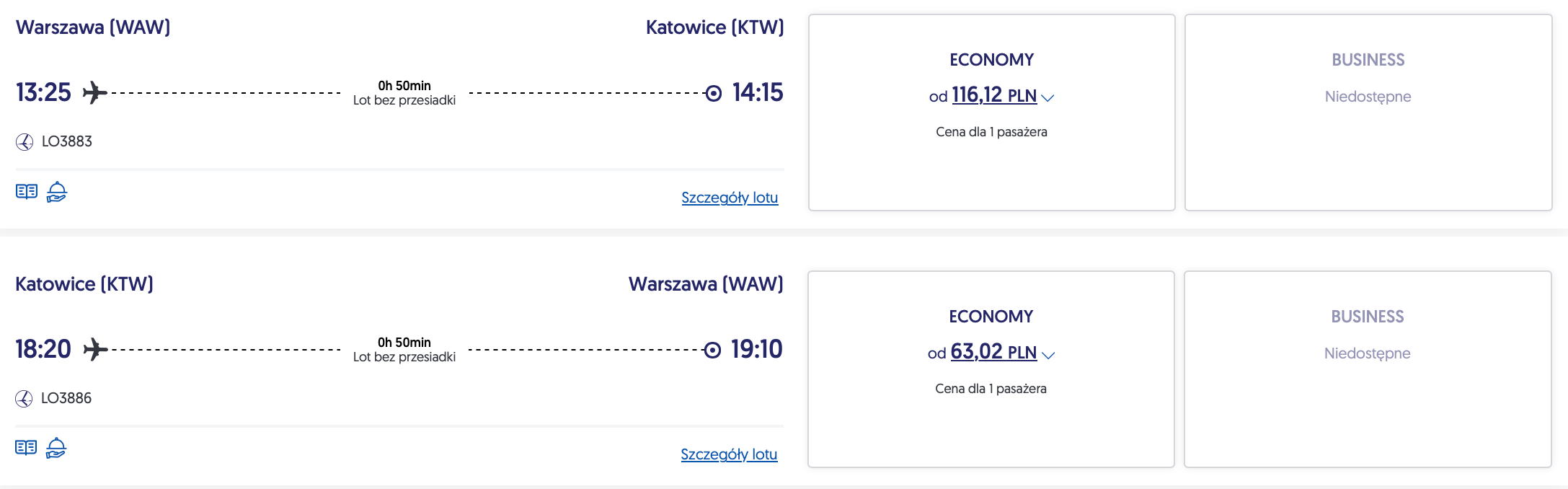Viewport: 1568px width, 489px height.
Task: Click newspaper icon on Katowice-Warszawa flight
Action: coord(26,448)
